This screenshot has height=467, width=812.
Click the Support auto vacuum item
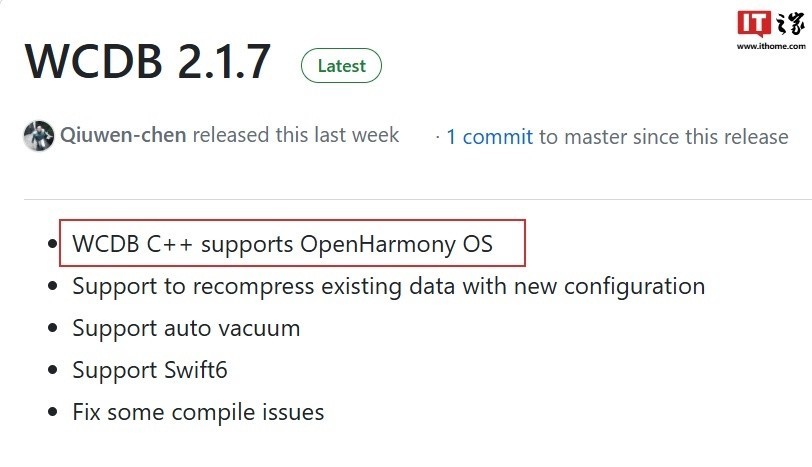[x=186, y=328]
